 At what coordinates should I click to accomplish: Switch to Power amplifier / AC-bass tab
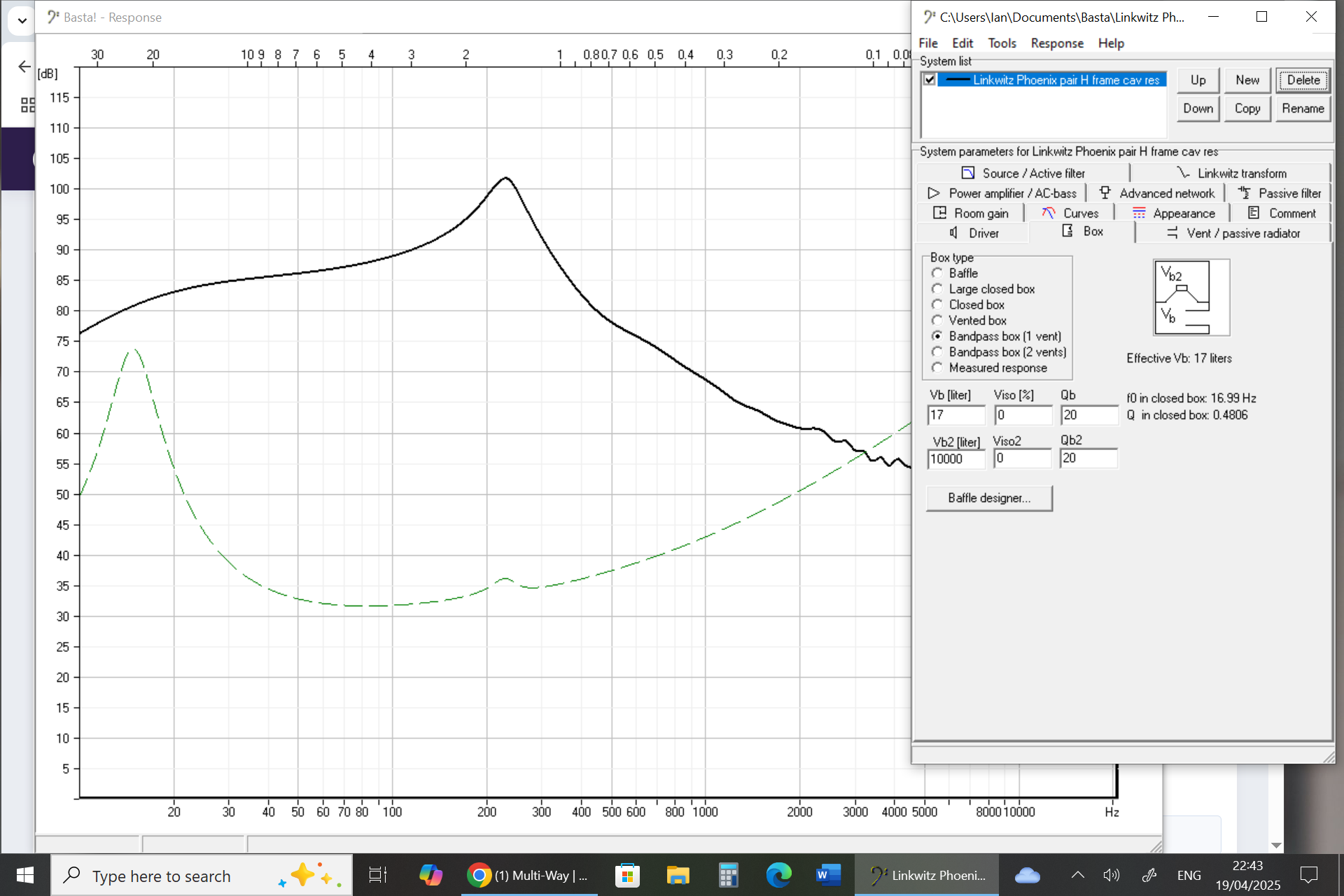click(x=1001, y=193)
